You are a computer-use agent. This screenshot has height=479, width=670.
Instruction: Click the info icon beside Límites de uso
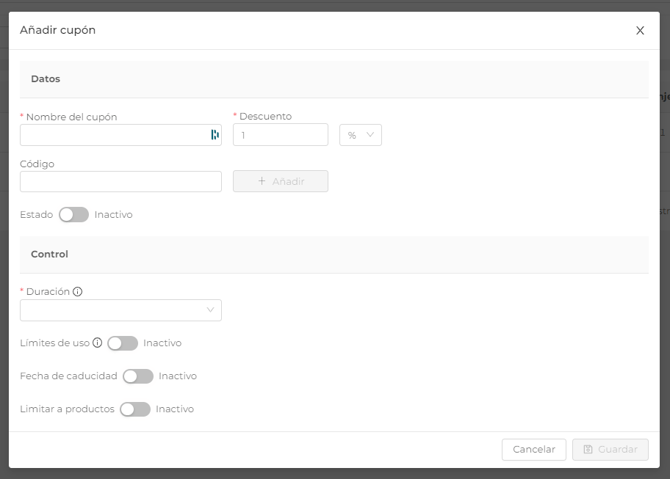(x=98, y=343)
